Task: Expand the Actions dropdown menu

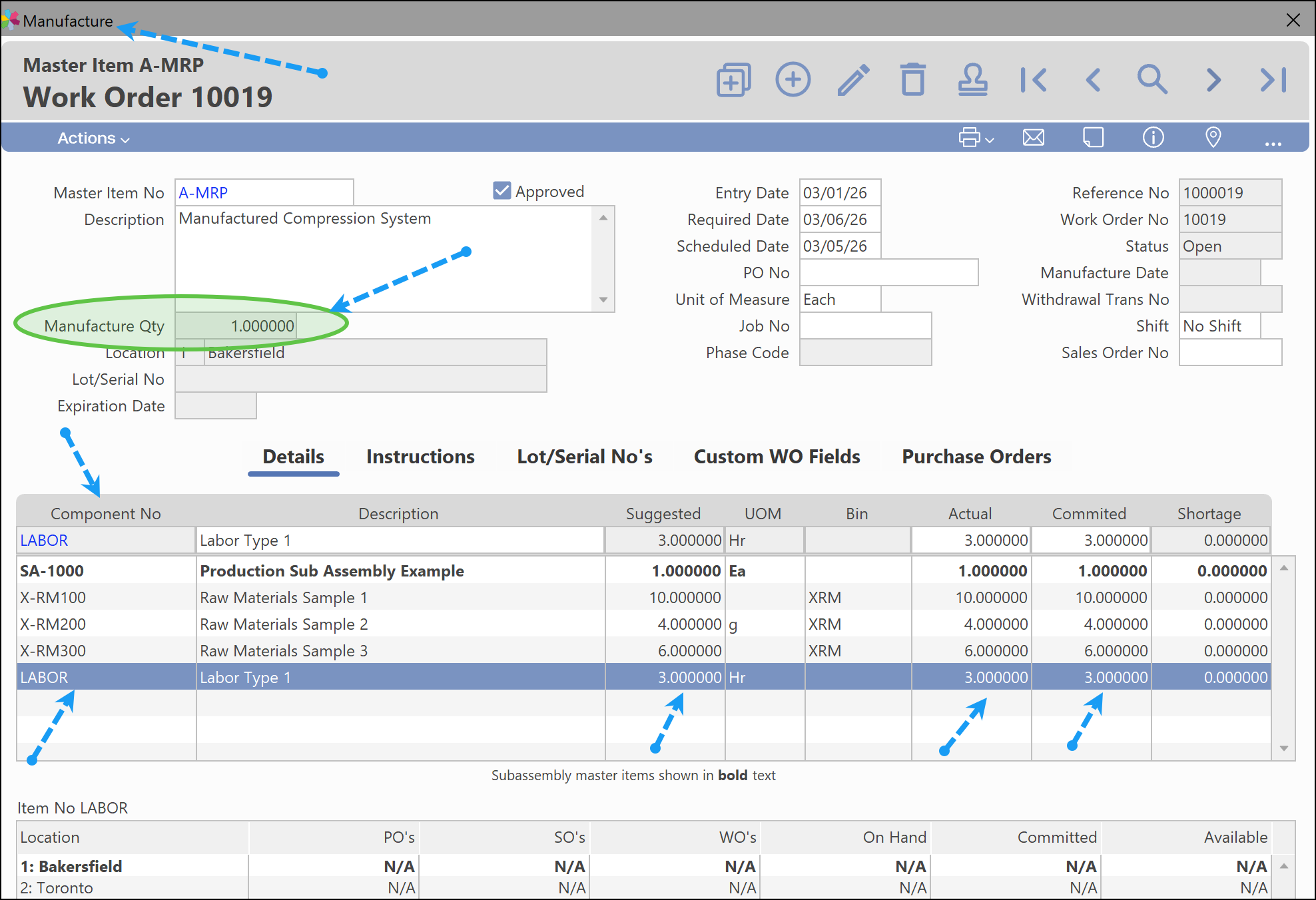Action: pos(93,138)
